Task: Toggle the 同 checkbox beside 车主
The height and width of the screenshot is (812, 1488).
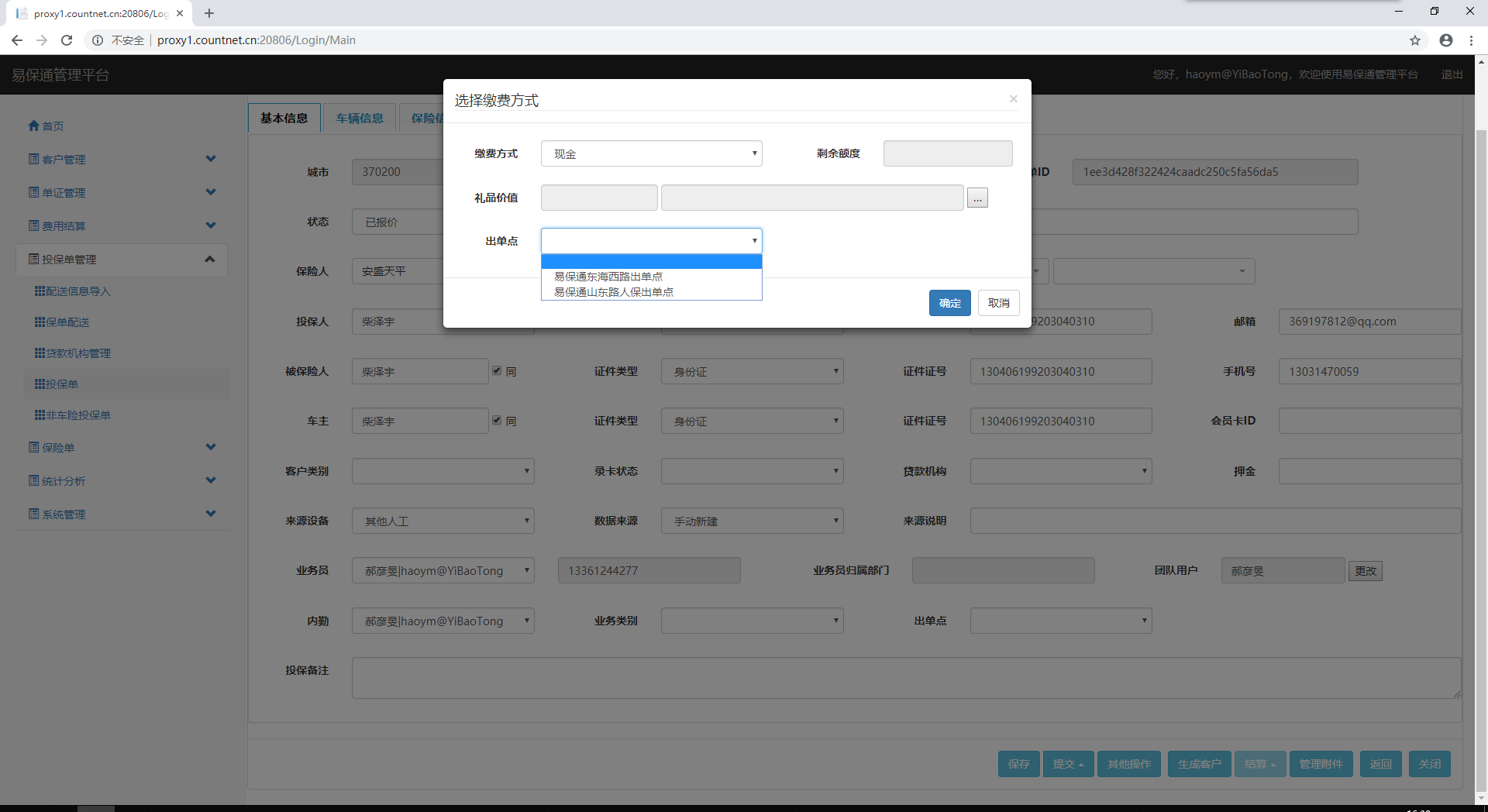Action: (497, 421)
